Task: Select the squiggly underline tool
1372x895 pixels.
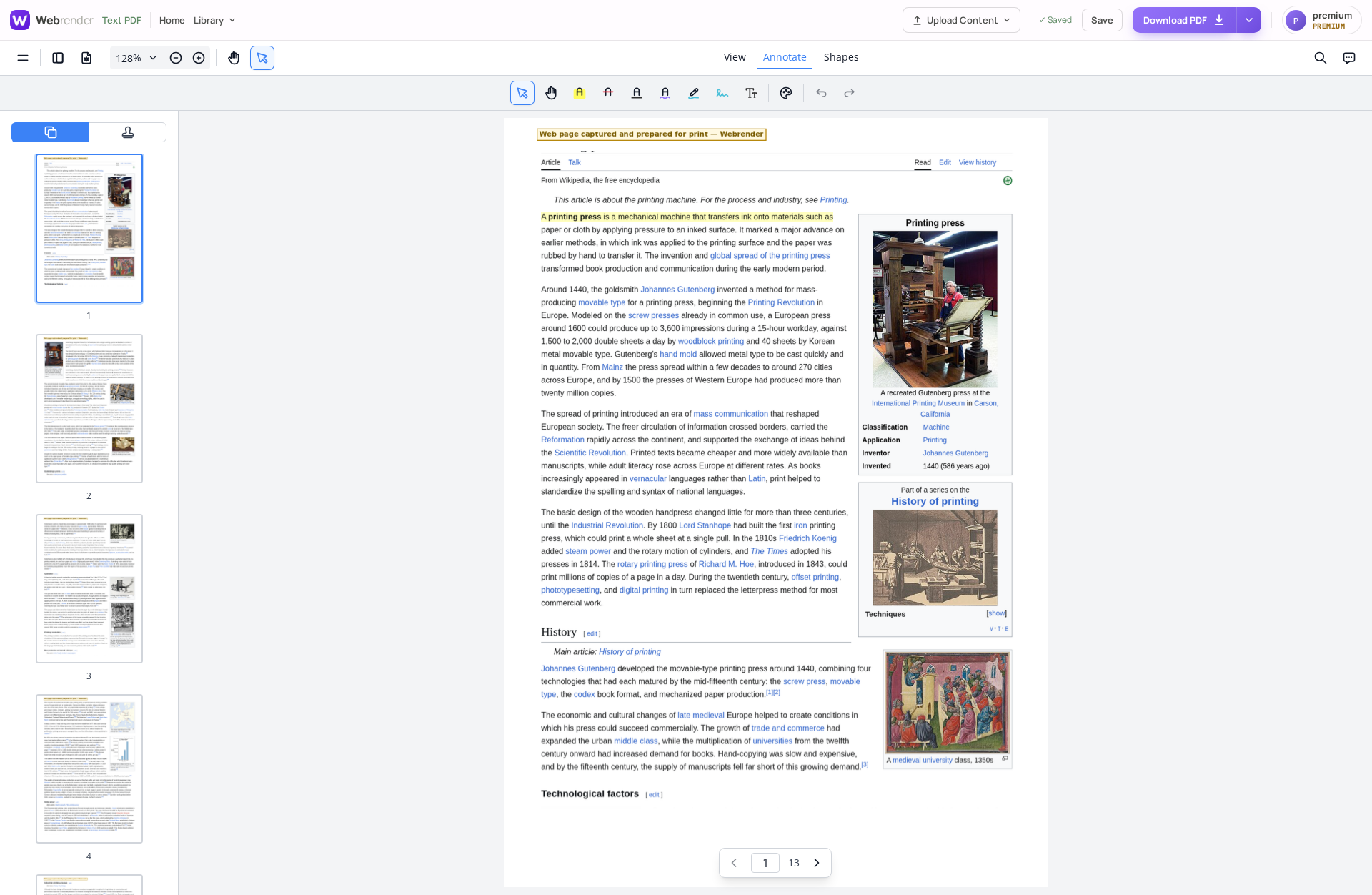Action: click(665, 93)
